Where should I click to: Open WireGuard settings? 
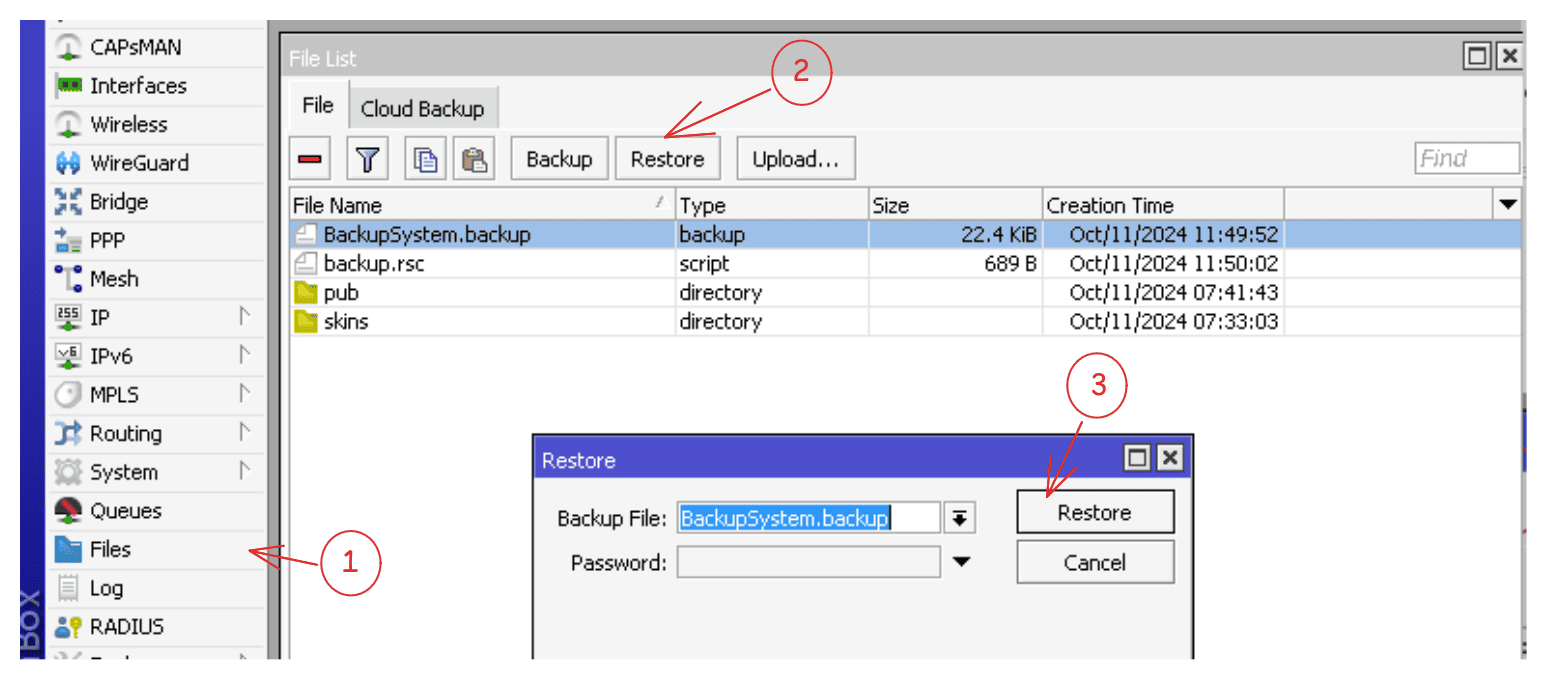point(139,163)
